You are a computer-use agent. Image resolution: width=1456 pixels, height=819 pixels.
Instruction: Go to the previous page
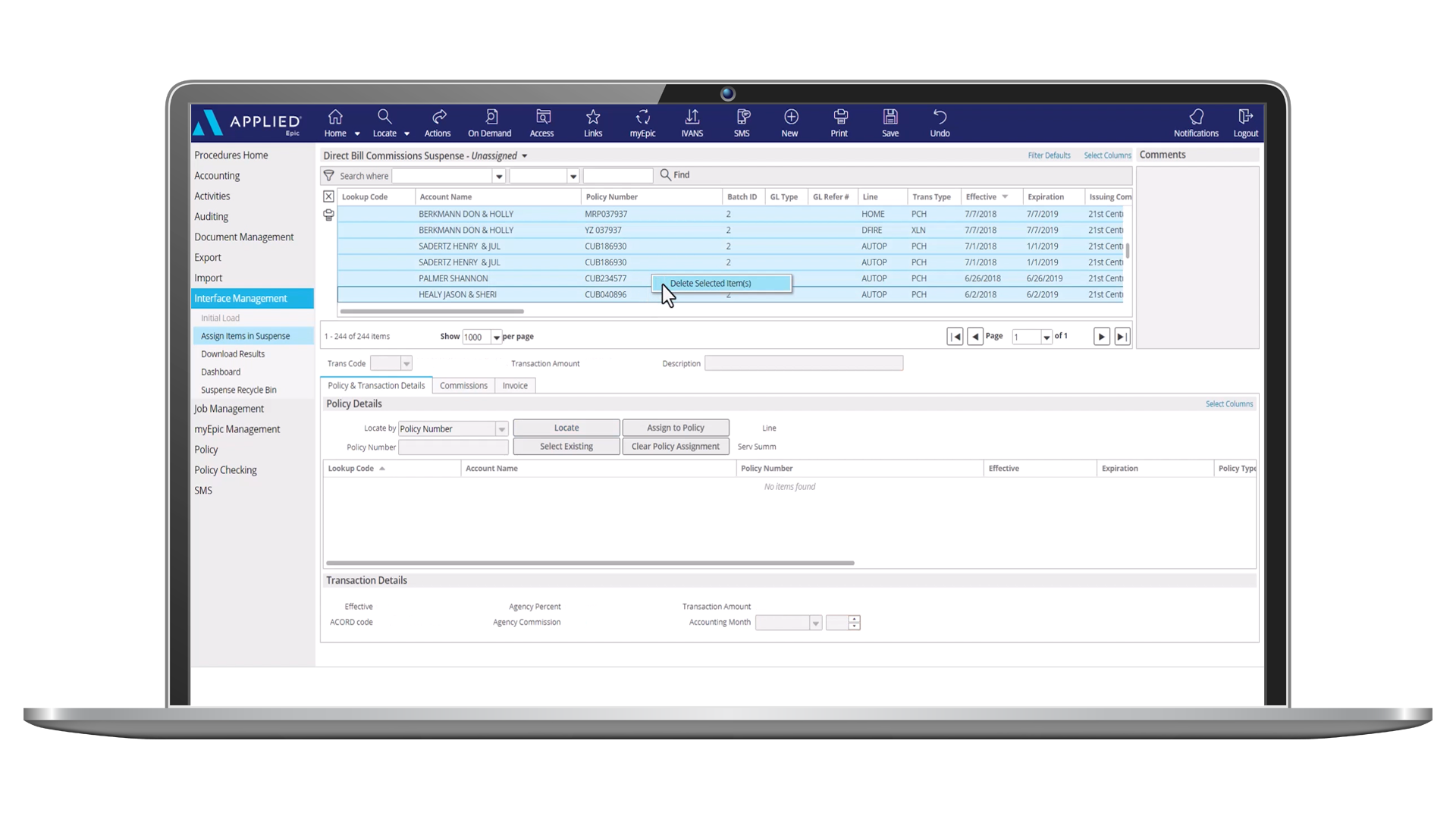[x=975, y=336]
